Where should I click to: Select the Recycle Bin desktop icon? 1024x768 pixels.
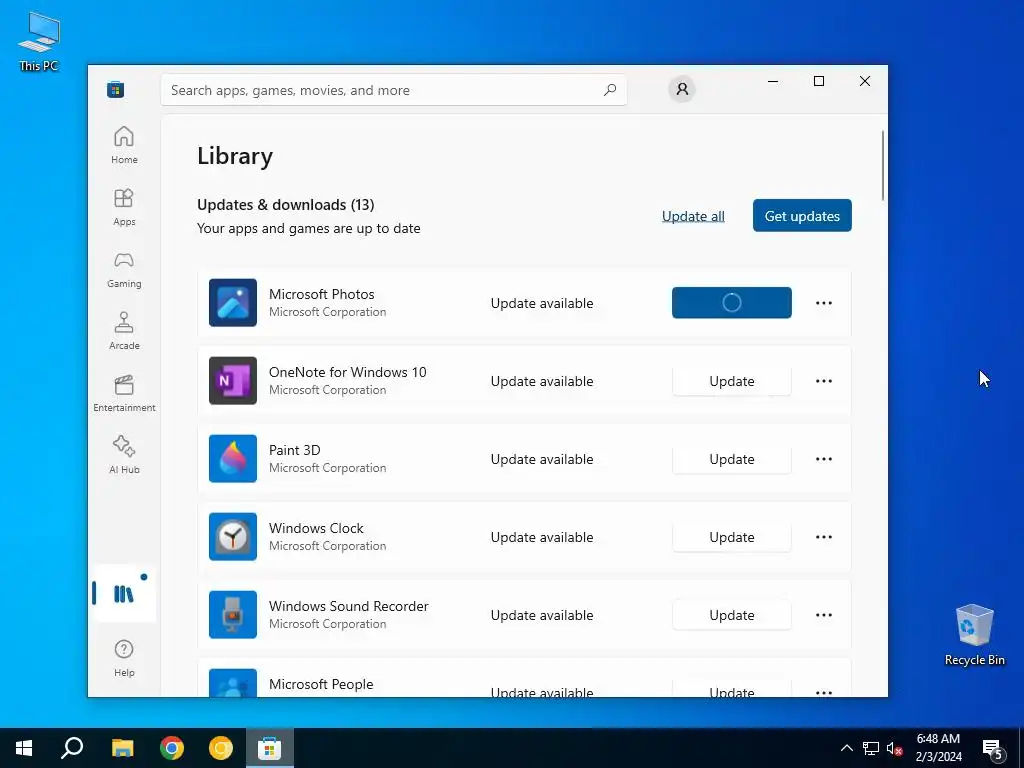point(974,635)
